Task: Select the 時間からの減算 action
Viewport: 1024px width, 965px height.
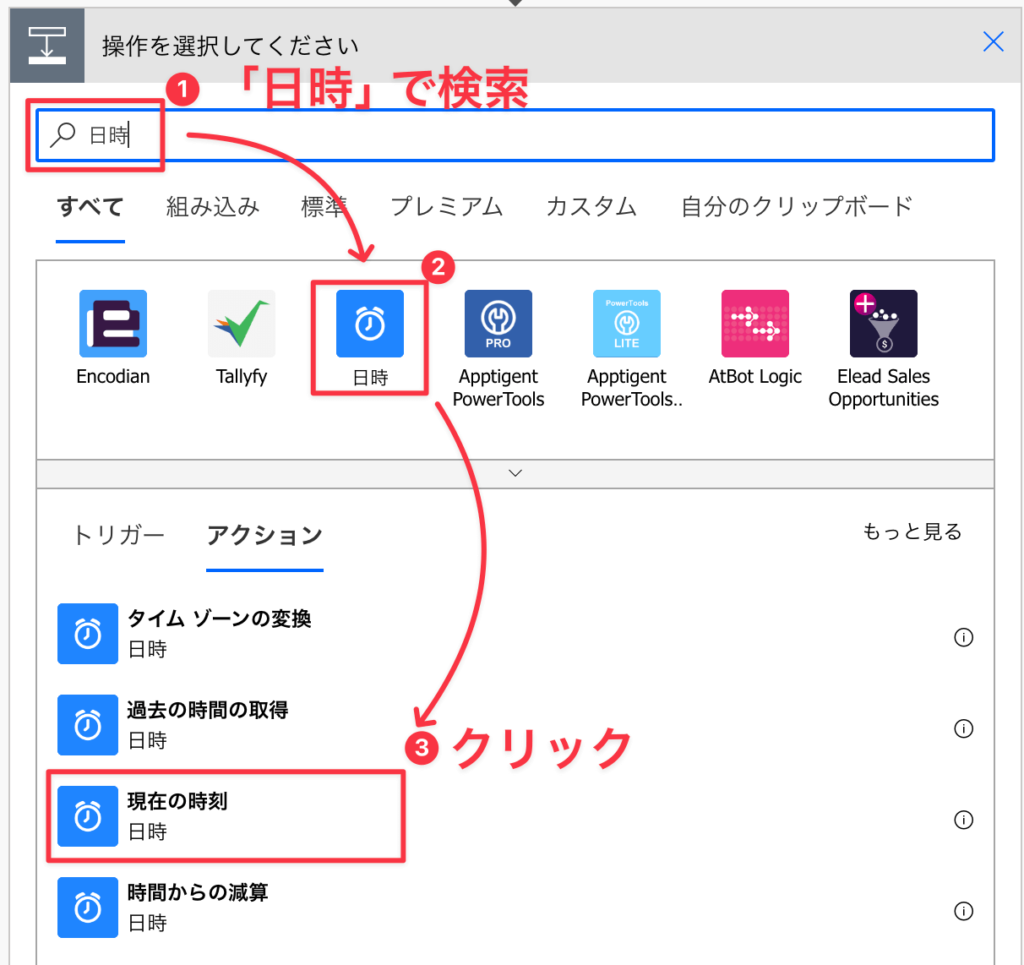Action: click(x=515, y=908)
